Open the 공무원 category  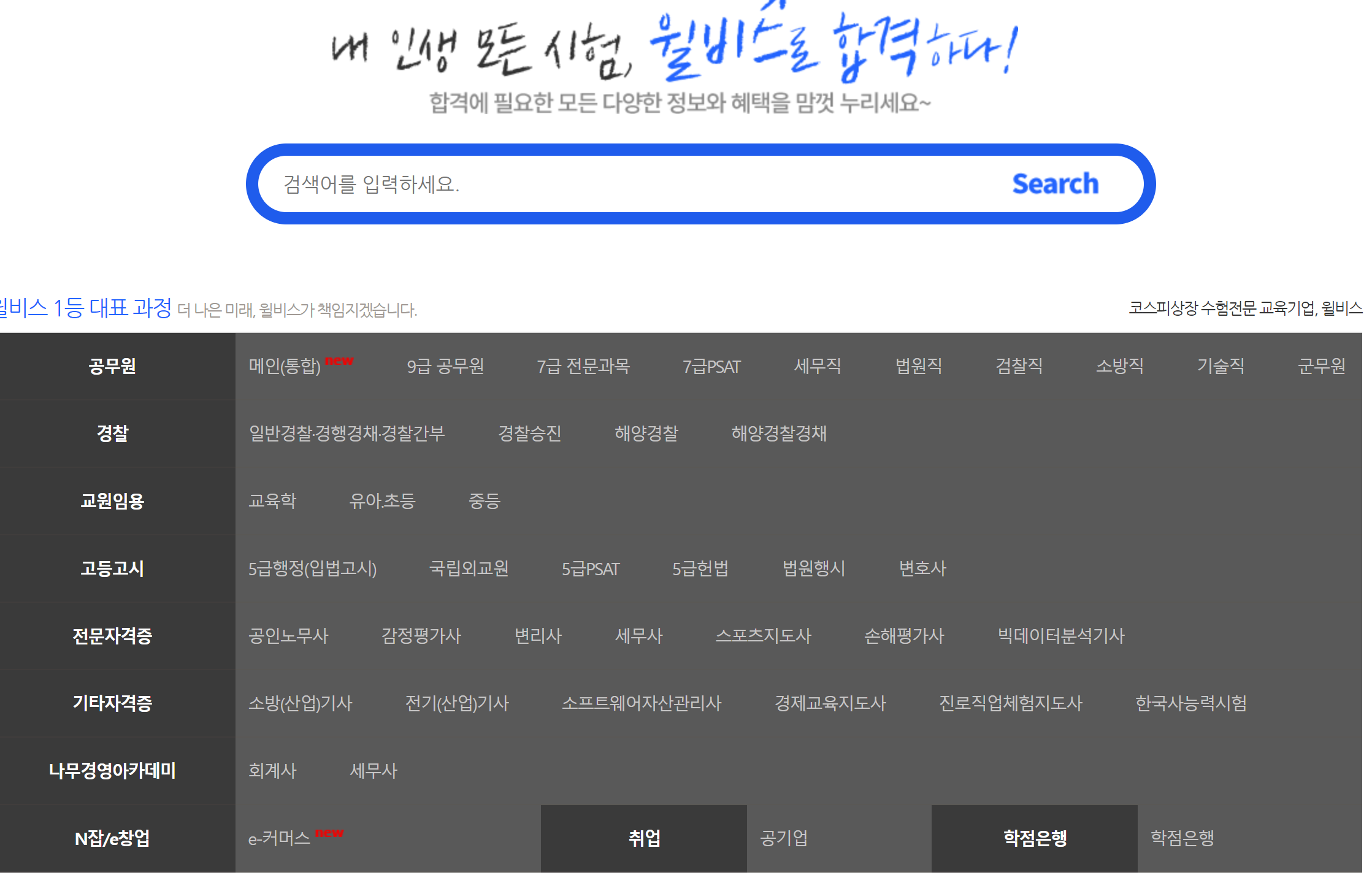click(112, 366)
